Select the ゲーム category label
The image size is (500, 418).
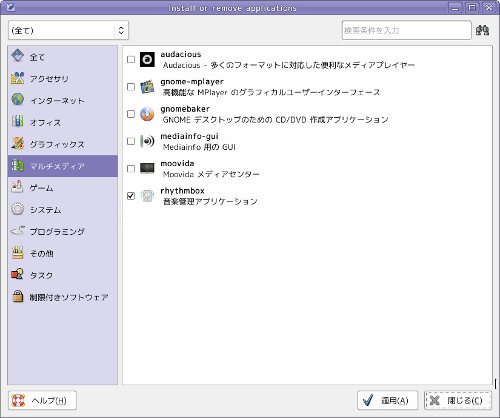(x=41, y=188)
